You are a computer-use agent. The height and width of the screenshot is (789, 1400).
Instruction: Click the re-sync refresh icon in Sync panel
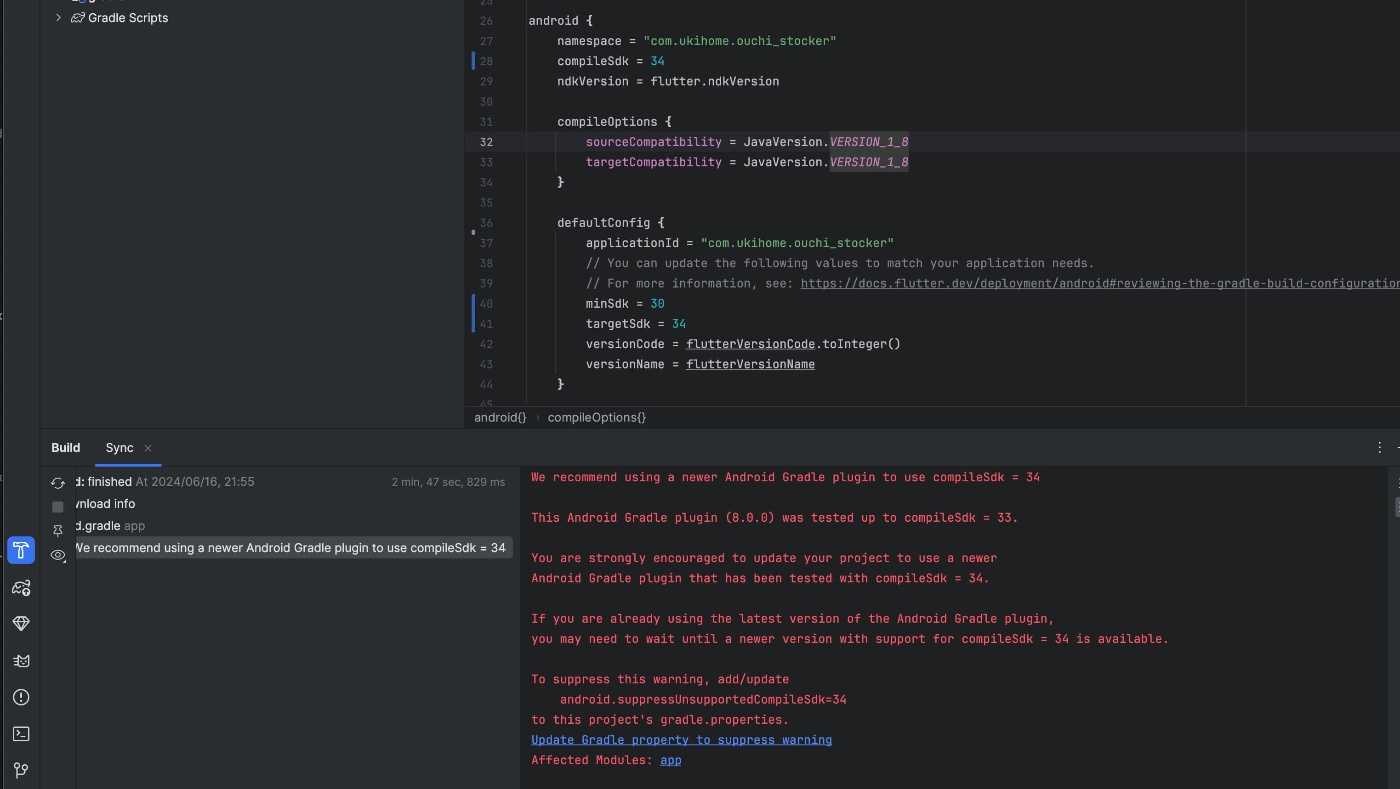coord(58,482)
